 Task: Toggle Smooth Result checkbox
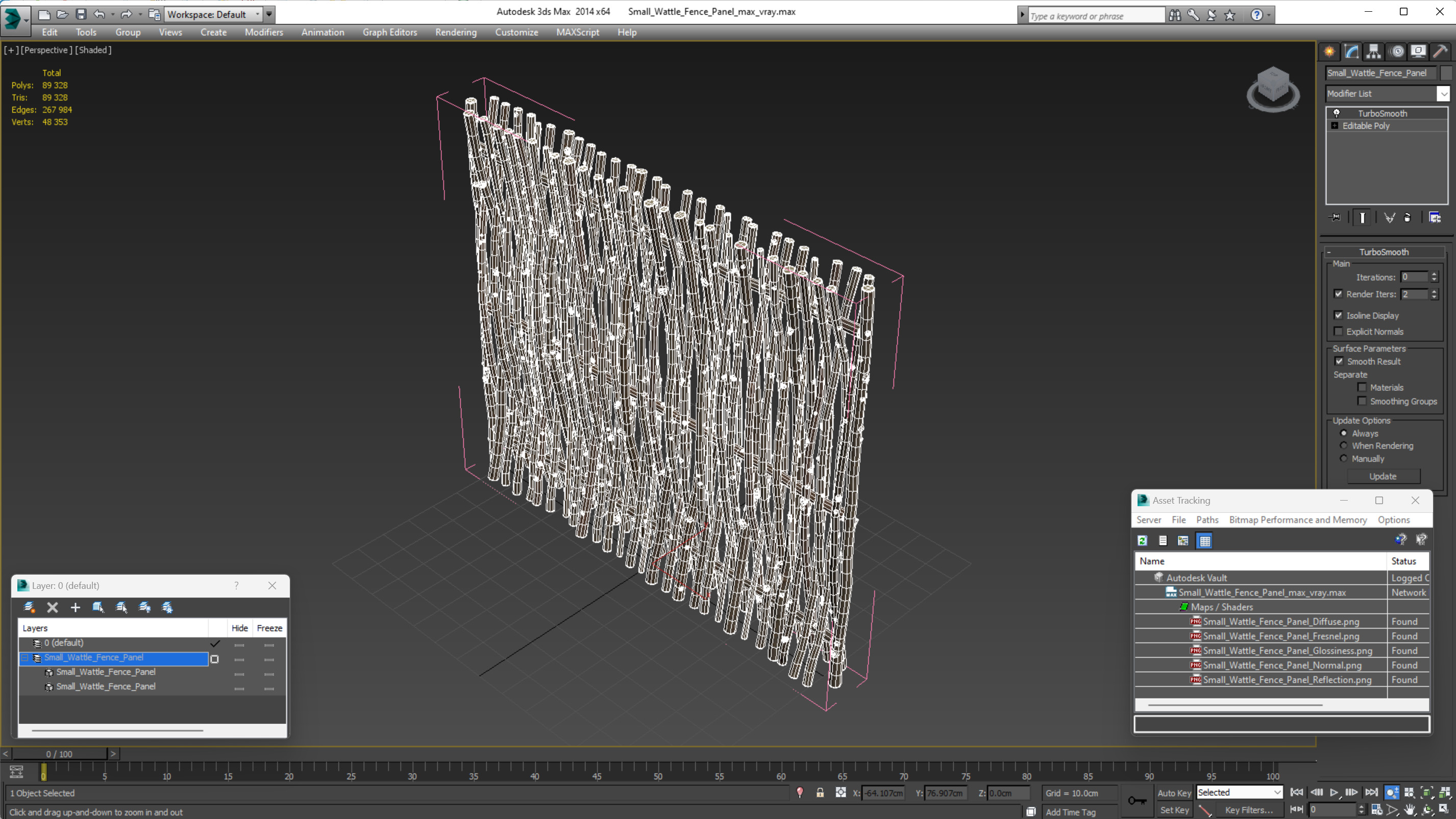[x=1339, y=361]
